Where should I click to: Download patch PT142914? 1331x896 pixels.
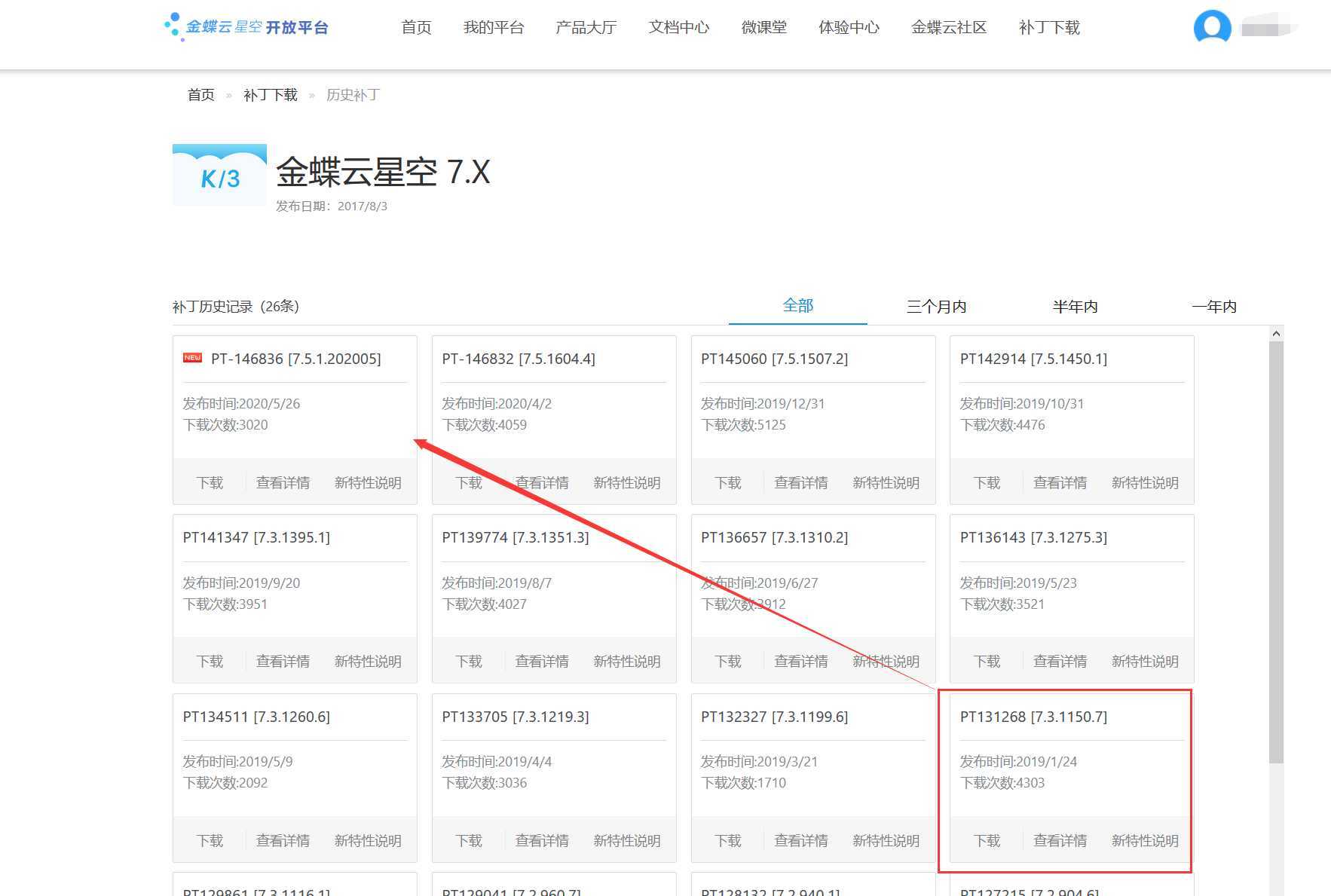click(x=987, y=483)
